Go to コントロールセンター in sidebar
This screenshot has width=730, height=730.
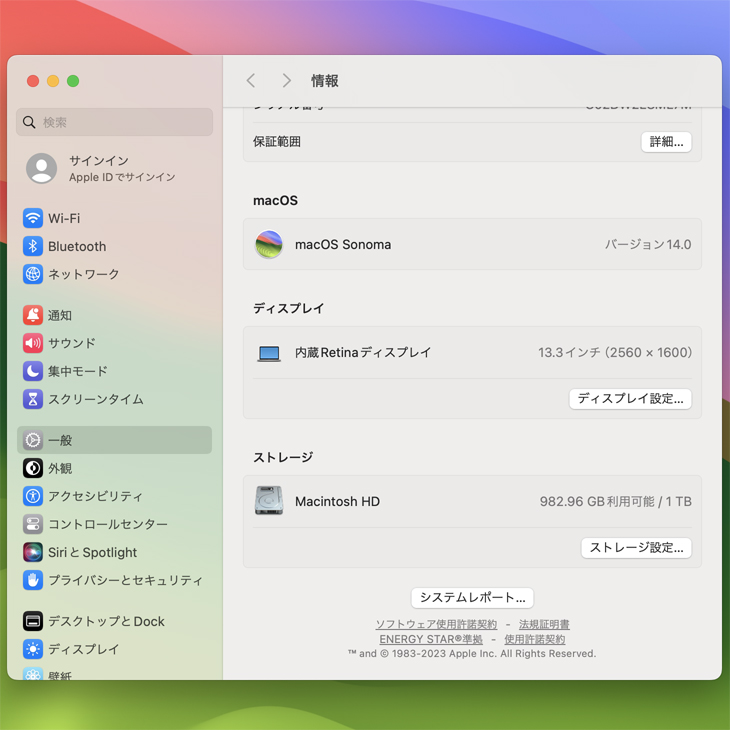(x=107, y=524)
